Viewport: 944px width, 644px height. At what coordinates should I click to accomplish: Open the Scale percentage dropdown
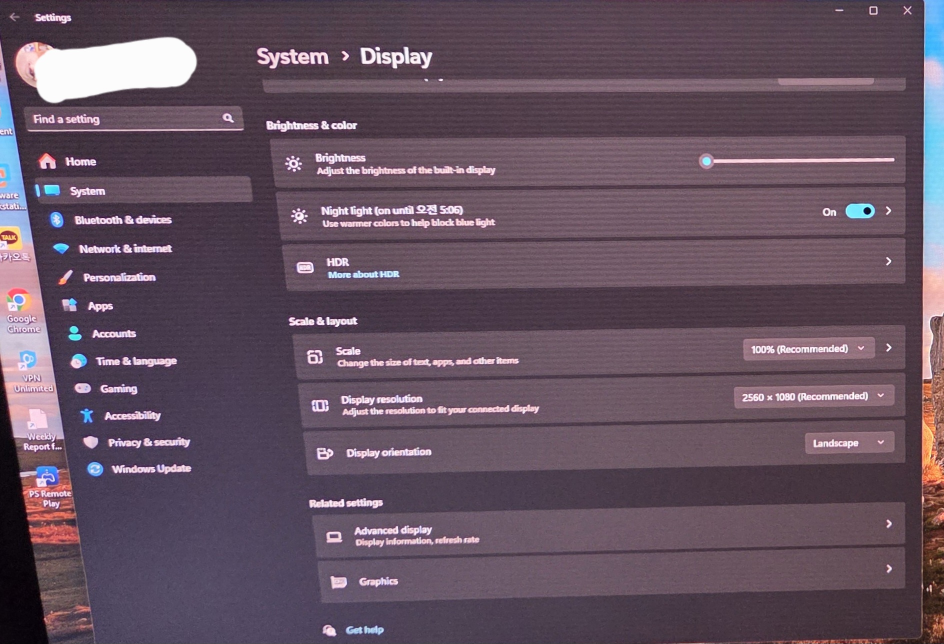[809, 349]
